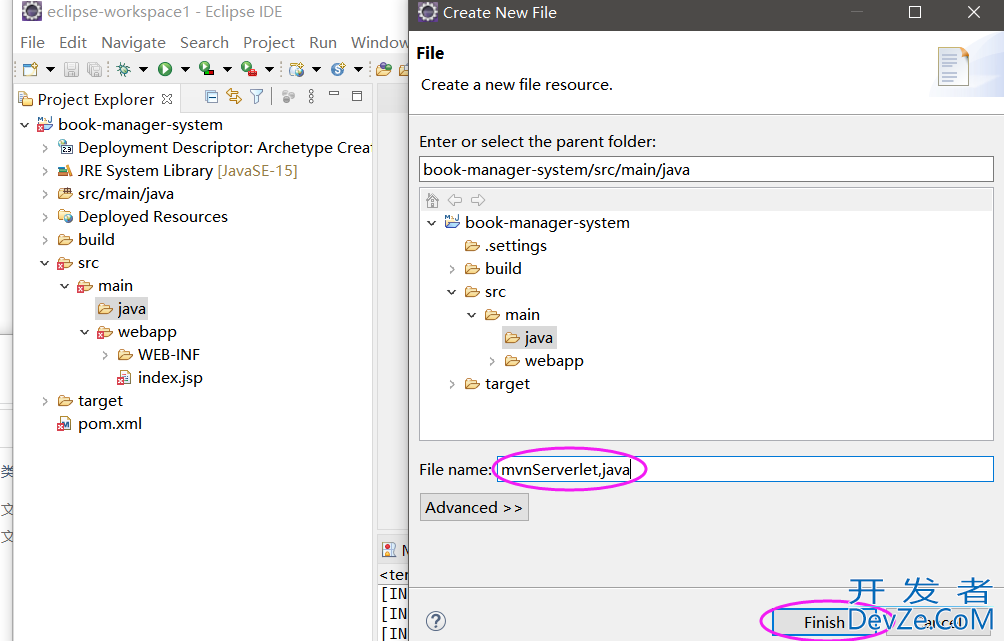Expand build folder in Project Explorer

click(x=45, y=240)
